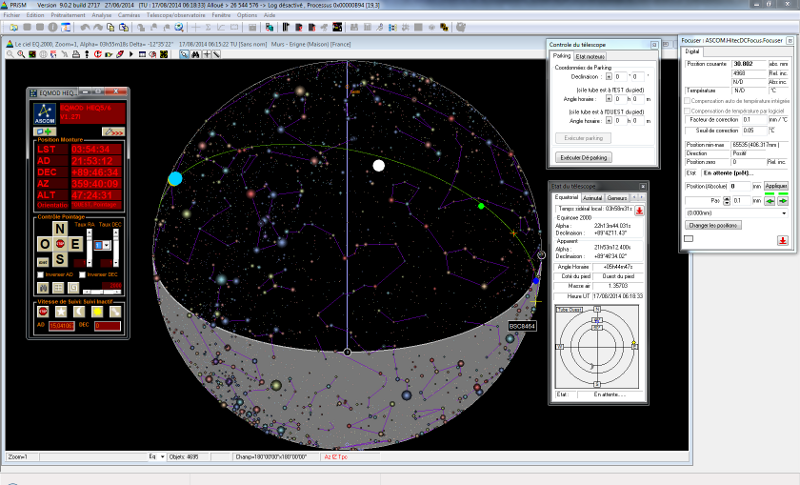Click the Exécuter Dé-parking button
The width and height of the screenshot is (800, 485).
586,157
